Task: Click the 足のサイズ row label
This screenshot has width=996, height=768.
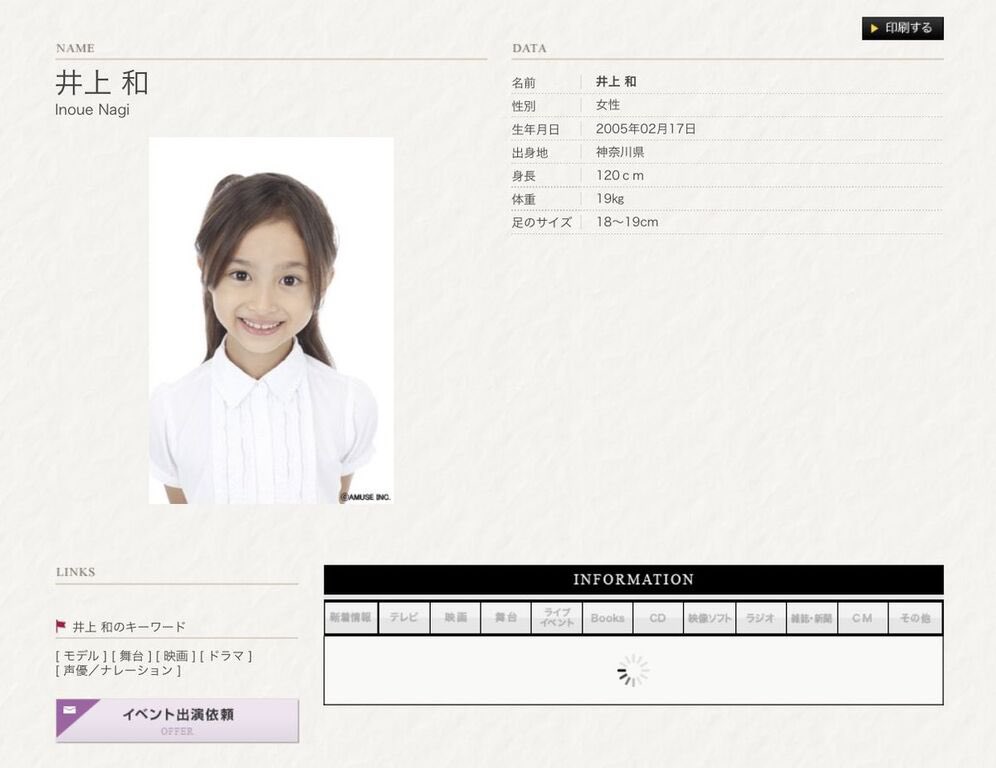Action: 542,222
